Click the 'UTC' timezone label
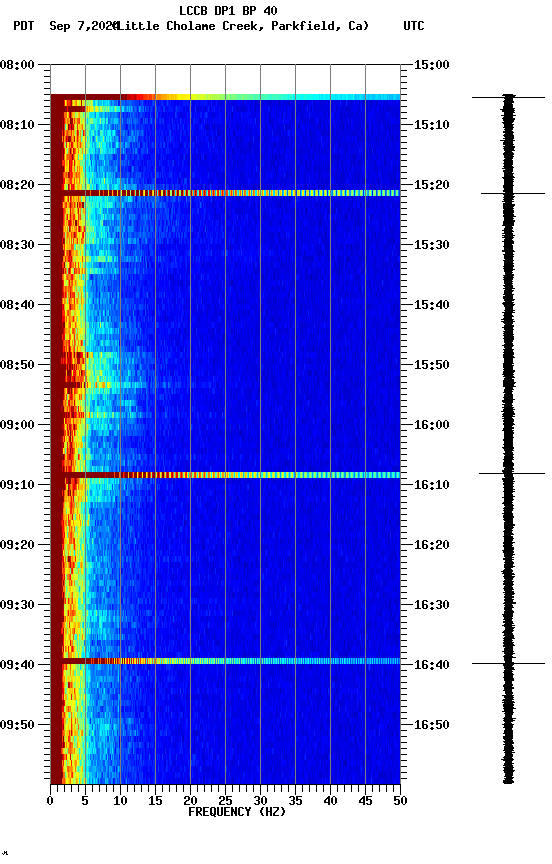The height and width of the screenshot is (864, 552). 414,26
